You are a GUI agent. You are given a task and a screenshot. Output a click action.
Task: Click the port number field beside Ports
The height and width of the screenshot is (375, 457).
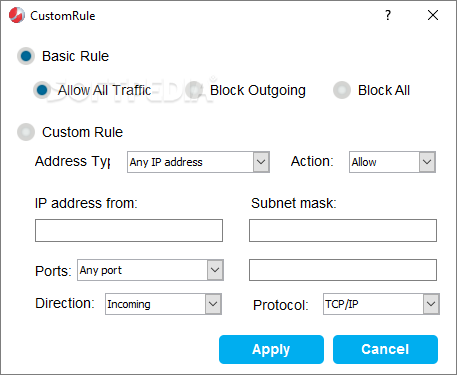(x=343, y=270)
